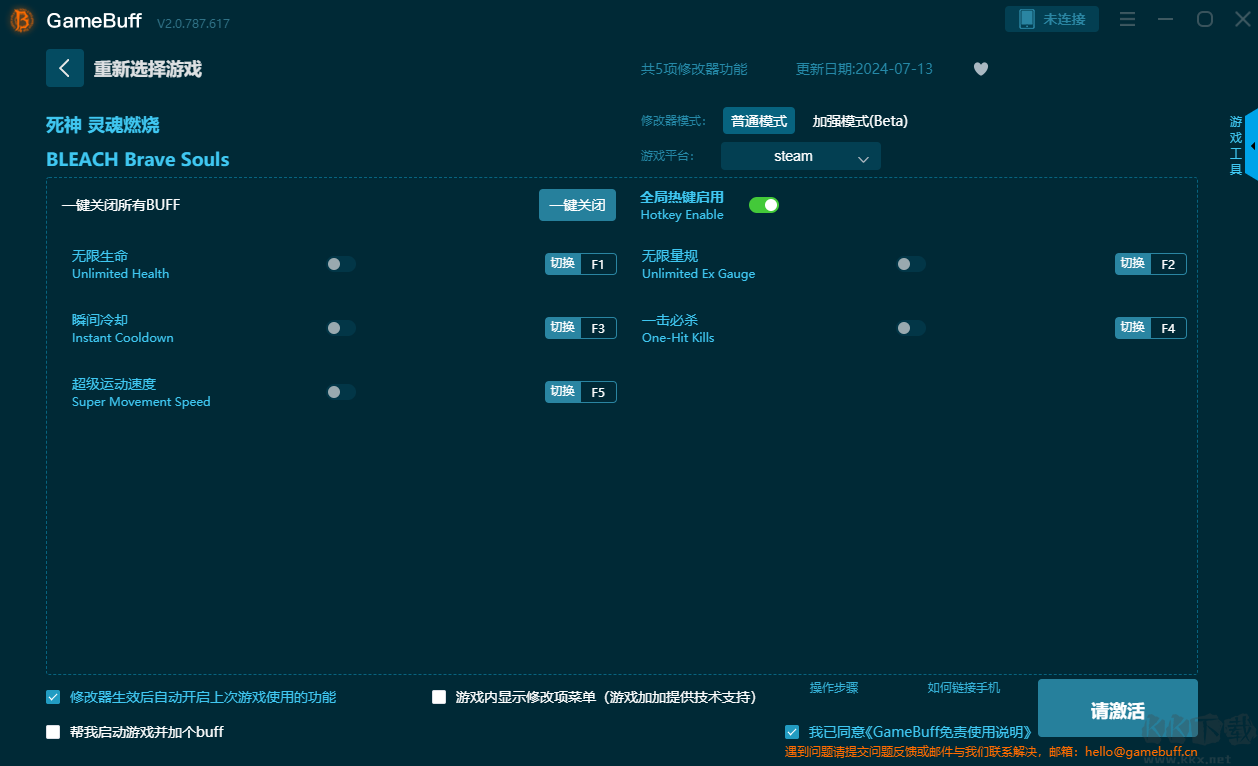Click the 更新日期:2024-07-13 text
Image resolution: width=1258 pixels, height=766 pixels.
(864, 69)
